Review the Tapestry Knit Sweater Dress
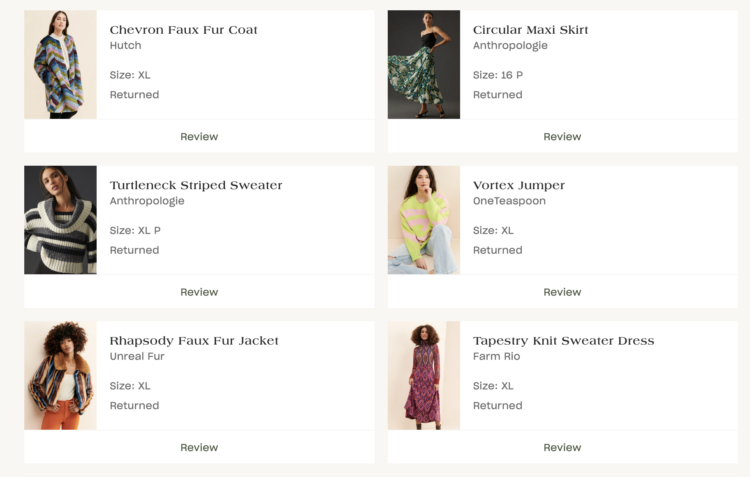The height and width of the screenshot is (477, 750). click(x=562, y=448)
